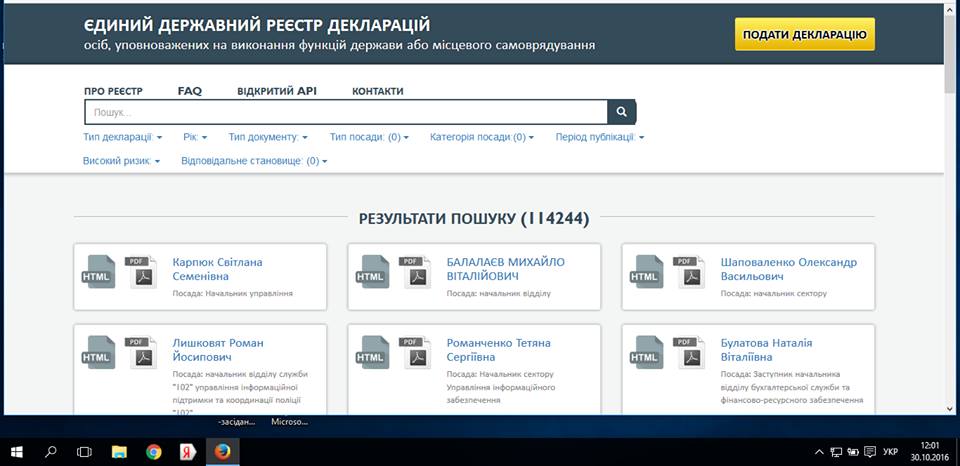
Task: Open HTML declaration for Шаповаленко Олександр
Action: coord(647,272)
